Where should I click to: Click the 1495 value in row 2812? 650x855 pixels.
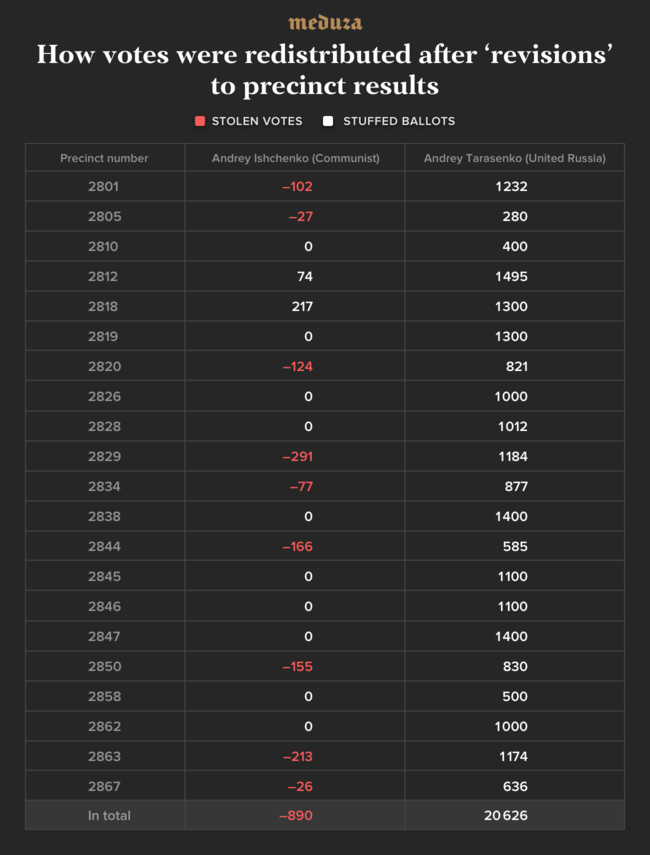click(511, 276)
